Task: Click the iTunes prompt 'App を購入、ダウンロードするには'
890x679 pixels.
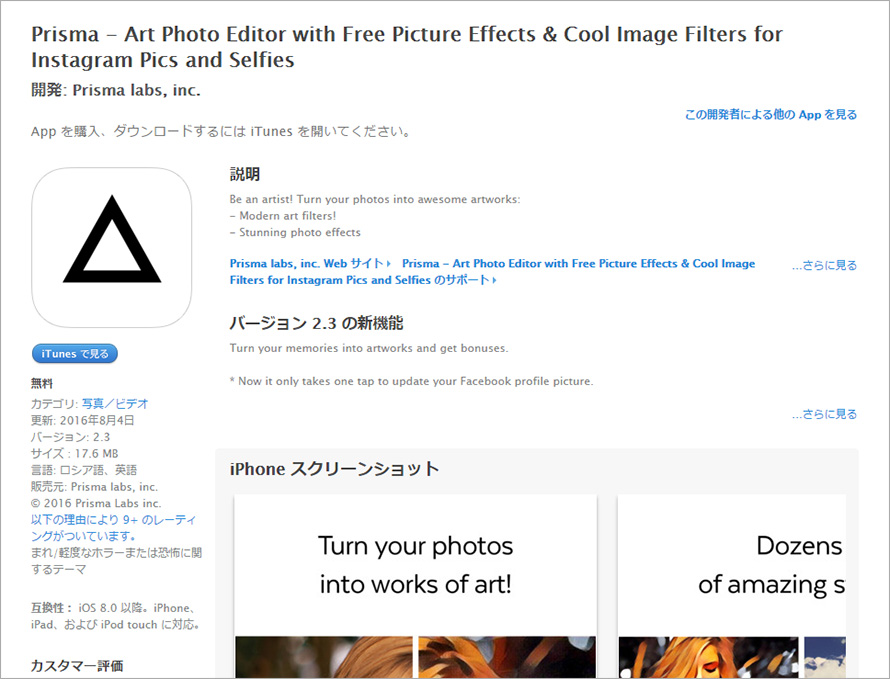Action: tap(221, 132)
